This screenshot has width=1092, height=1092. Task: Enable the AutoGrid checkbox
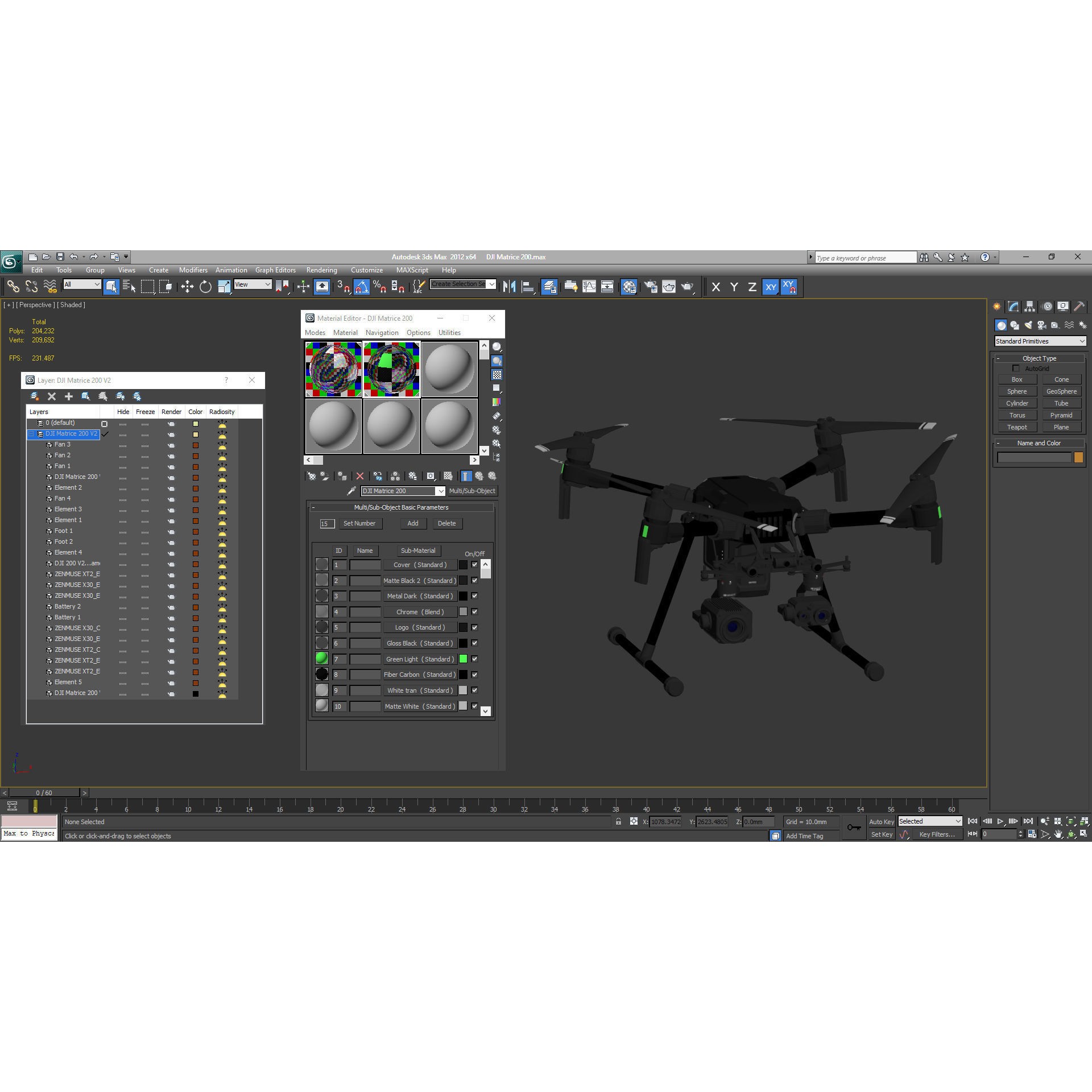[1016, 369]
